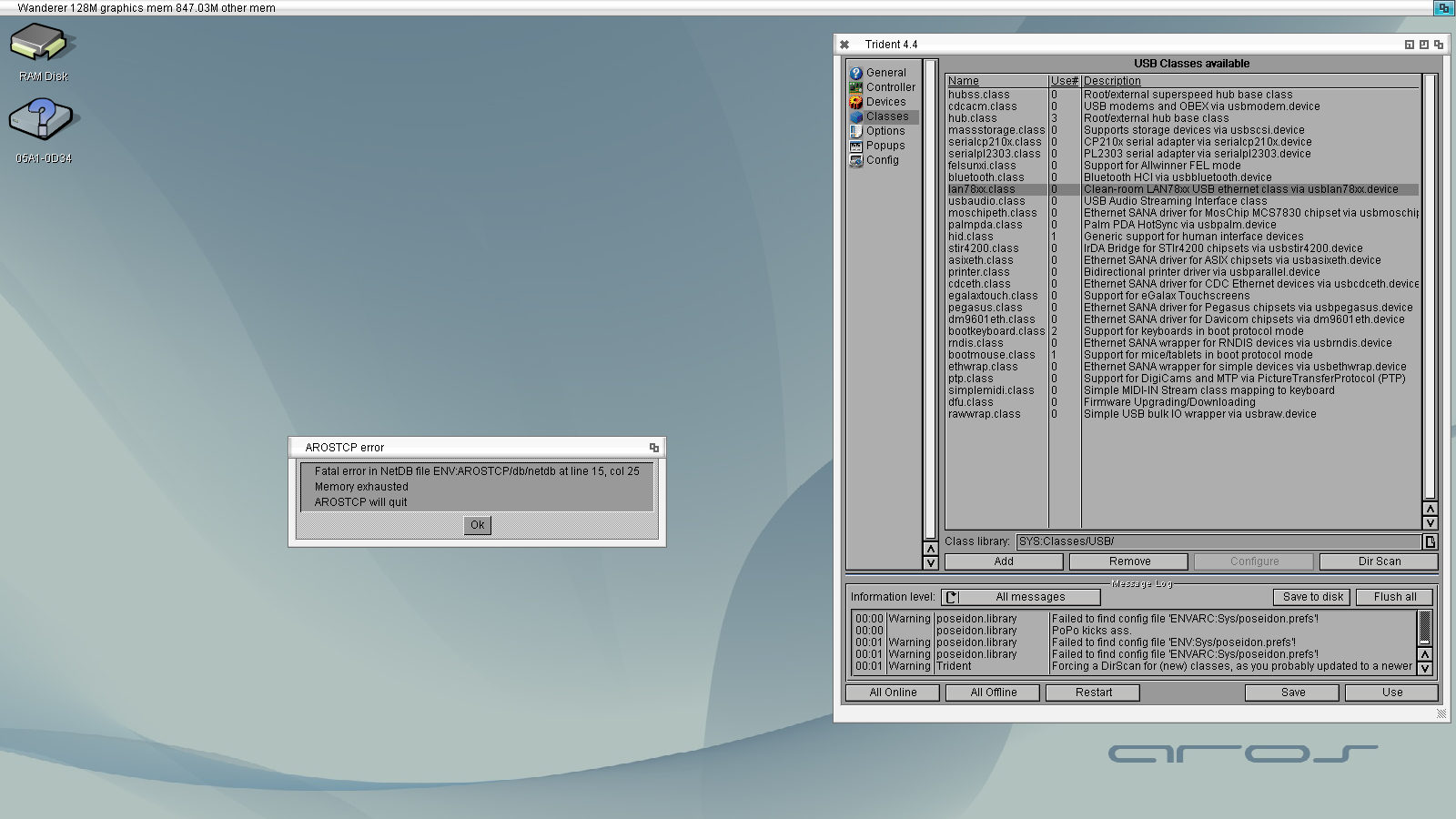Select the bootkeyboard.class row

click(x=1183, y=331)
